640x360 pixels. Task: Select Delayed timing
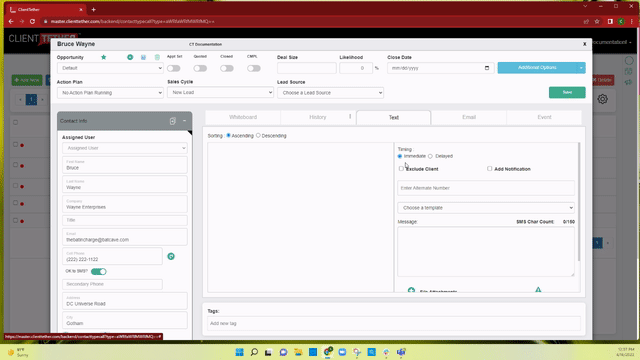pyautogui.click(x=430, y=156)
